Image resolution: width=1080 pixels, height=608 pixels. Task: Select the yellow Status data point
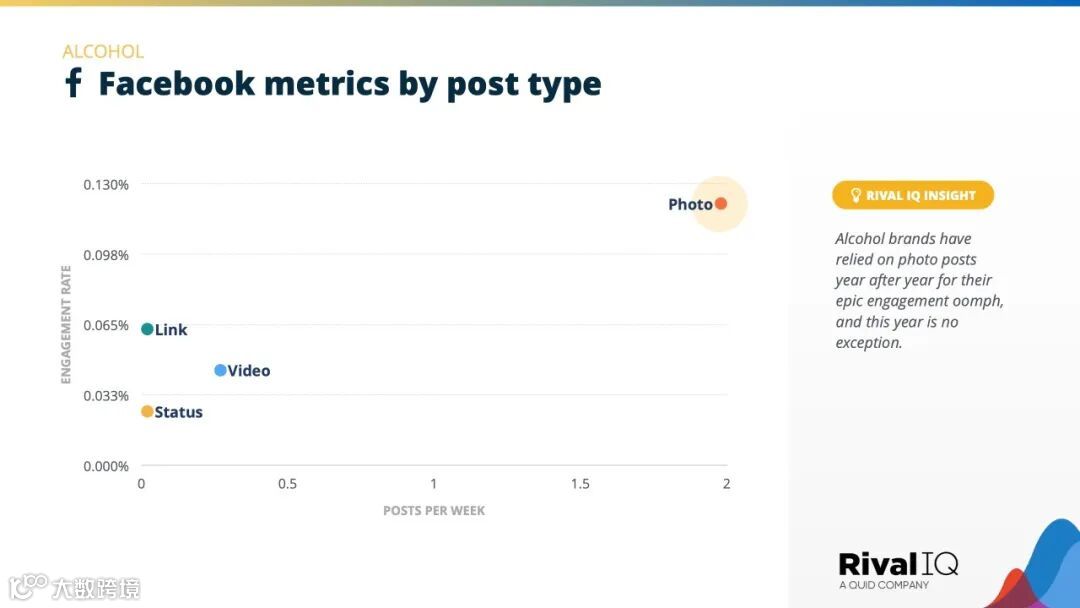147,412
